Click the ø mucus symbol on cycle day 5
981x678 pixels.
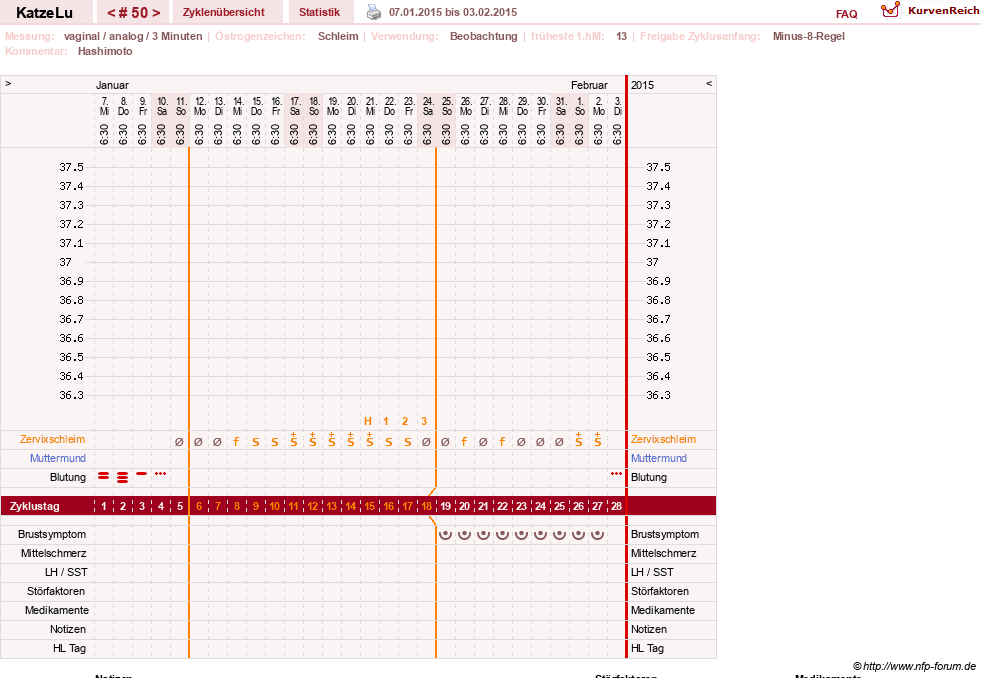click(x=180, y=442)
